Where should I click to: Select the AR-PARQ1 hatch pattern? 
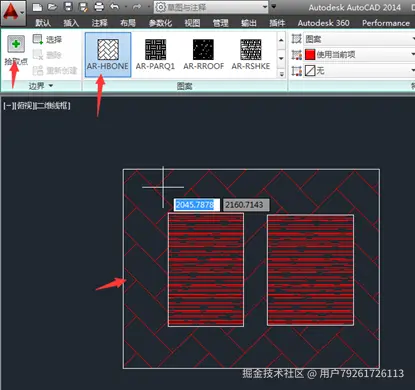click(155, 55)
